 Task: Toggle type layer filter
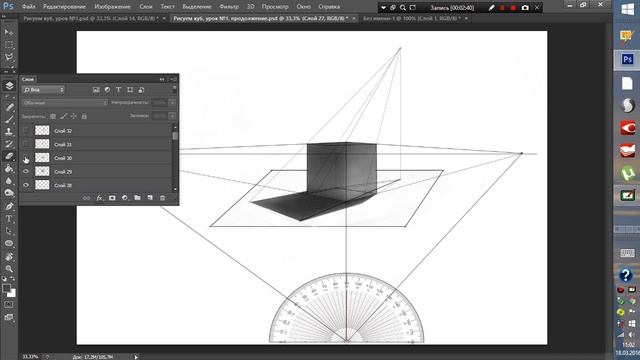(x=118, y=90)
